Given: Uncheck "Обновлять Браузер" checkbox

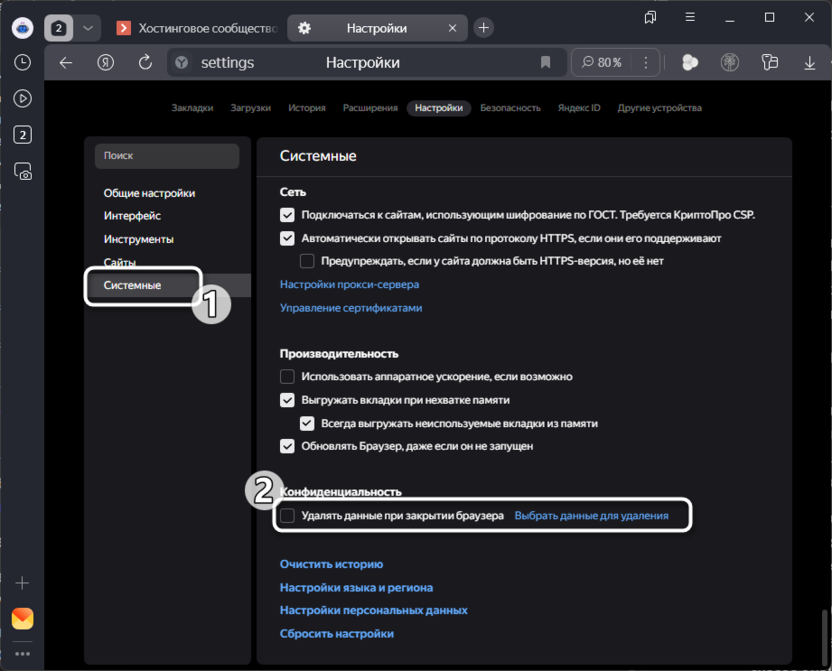Looking at the screenshot, I should (x=288, y=446).
